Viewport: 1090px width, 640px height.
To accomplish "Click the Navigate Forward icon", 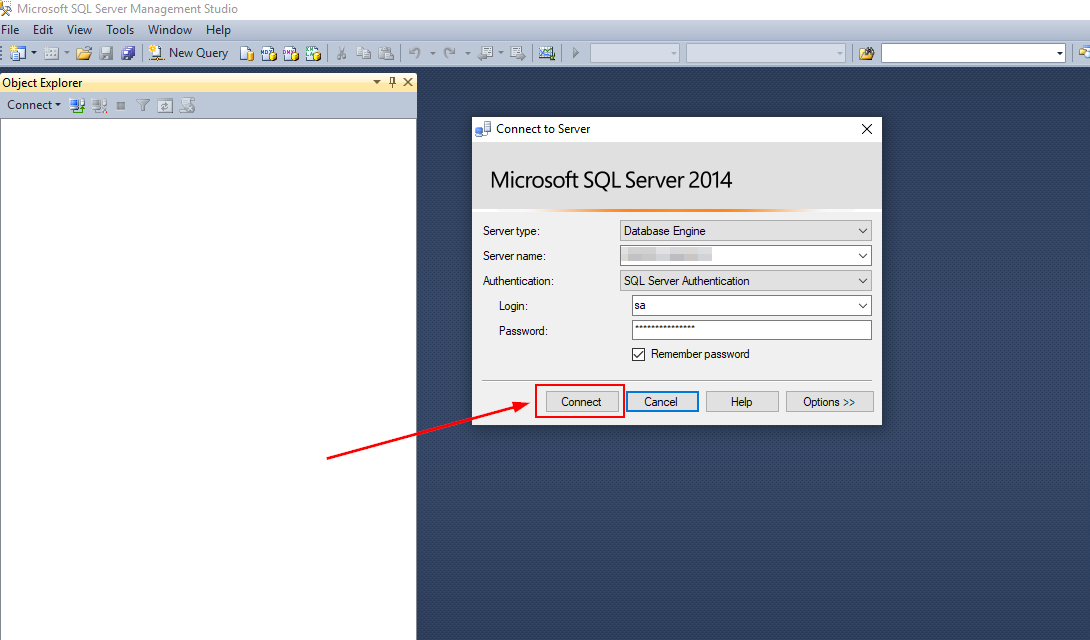I will click(518, 53).
